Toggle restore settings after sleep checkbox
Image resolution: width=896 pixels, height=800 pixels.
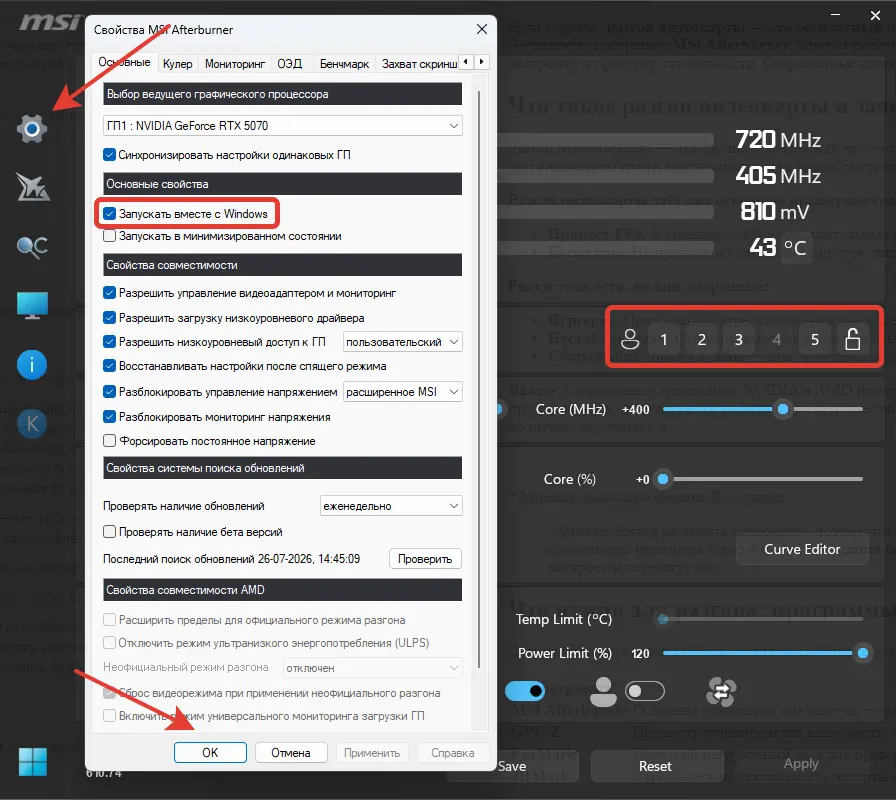[109, 366]
